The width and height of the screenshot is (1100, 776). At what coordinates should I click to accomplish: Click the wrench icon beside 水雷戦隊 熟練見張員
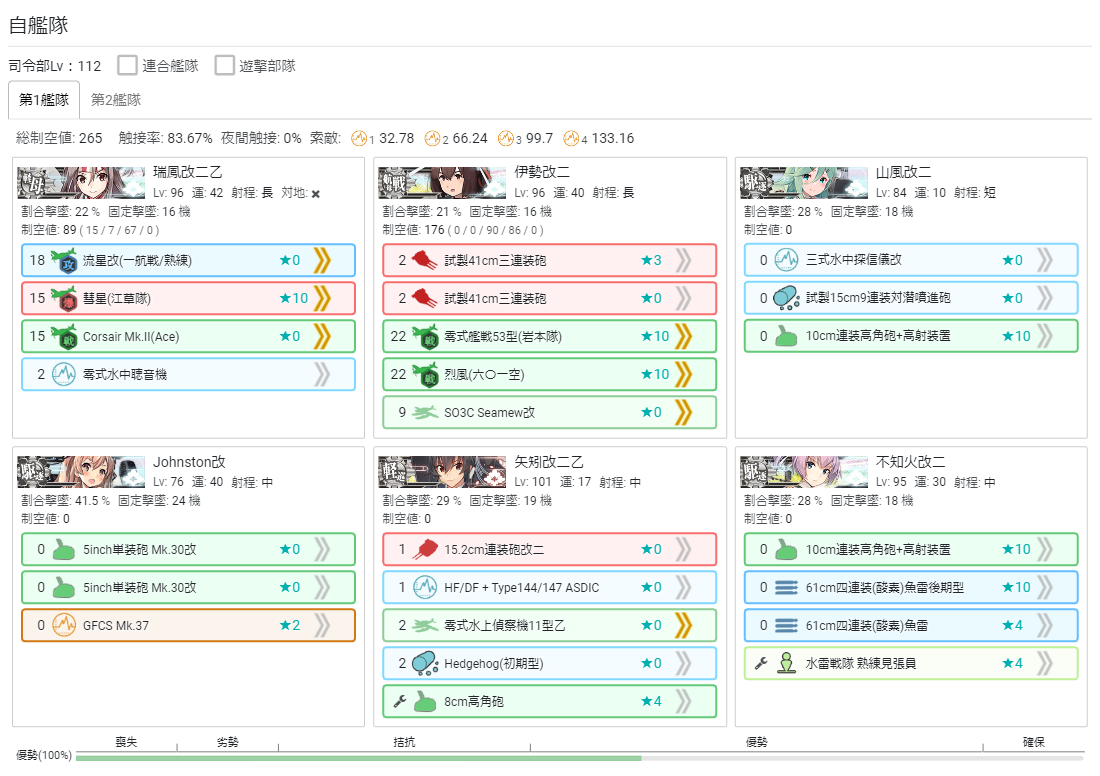[761, 663]
